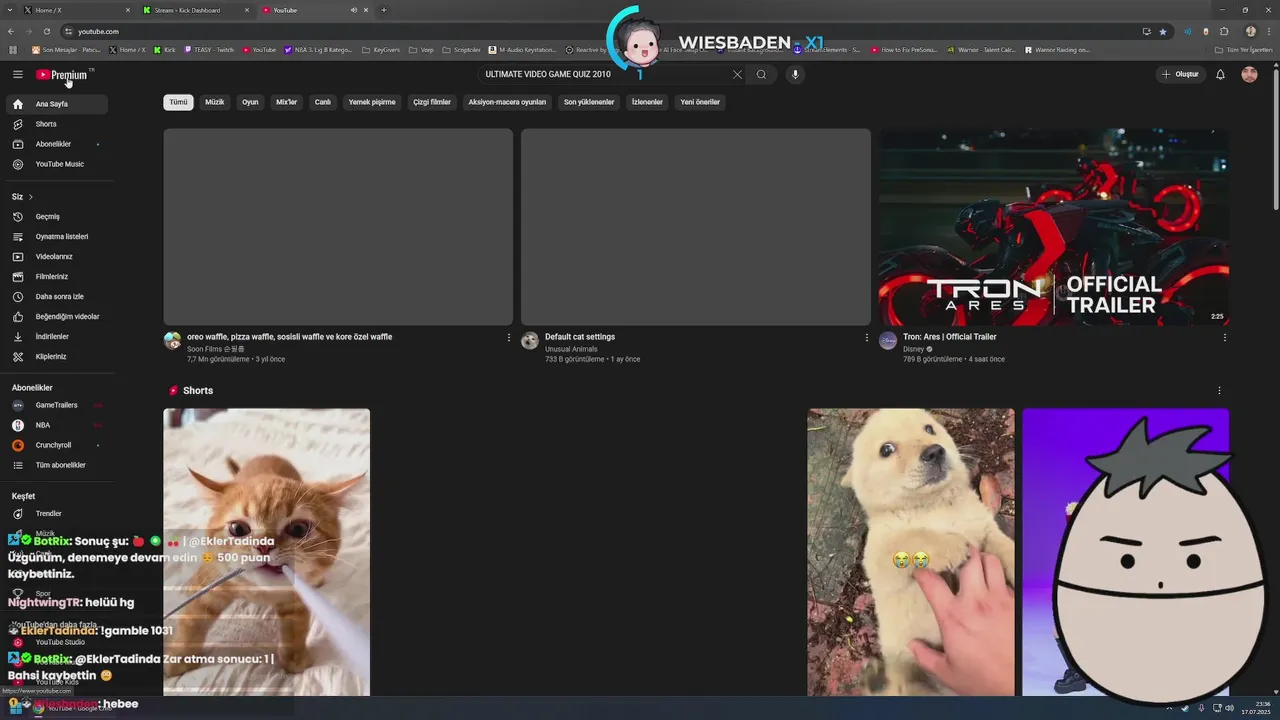The height and width of the screenshot is (720, 1280).
Task: Mute the YouTube tab audio icon
Action: click(x=353, y=10)
